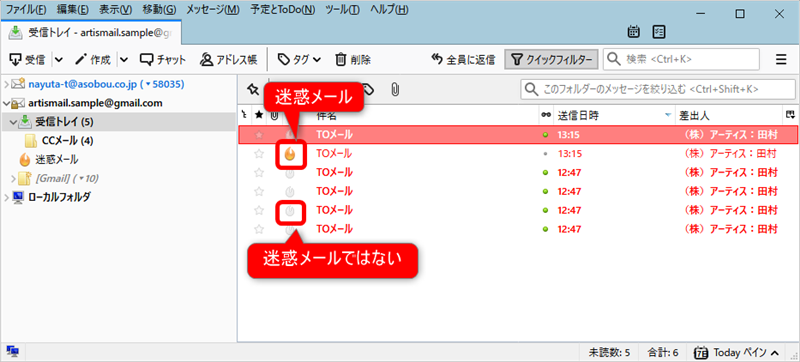800x362 pixels.
Task: Open 編集(E) menu
Action: pyautogui.click(x=73, y=9)
